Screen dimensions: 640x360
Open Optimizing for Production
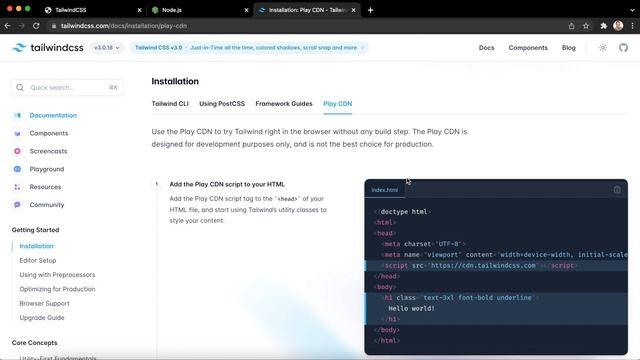tap(57, 289)
